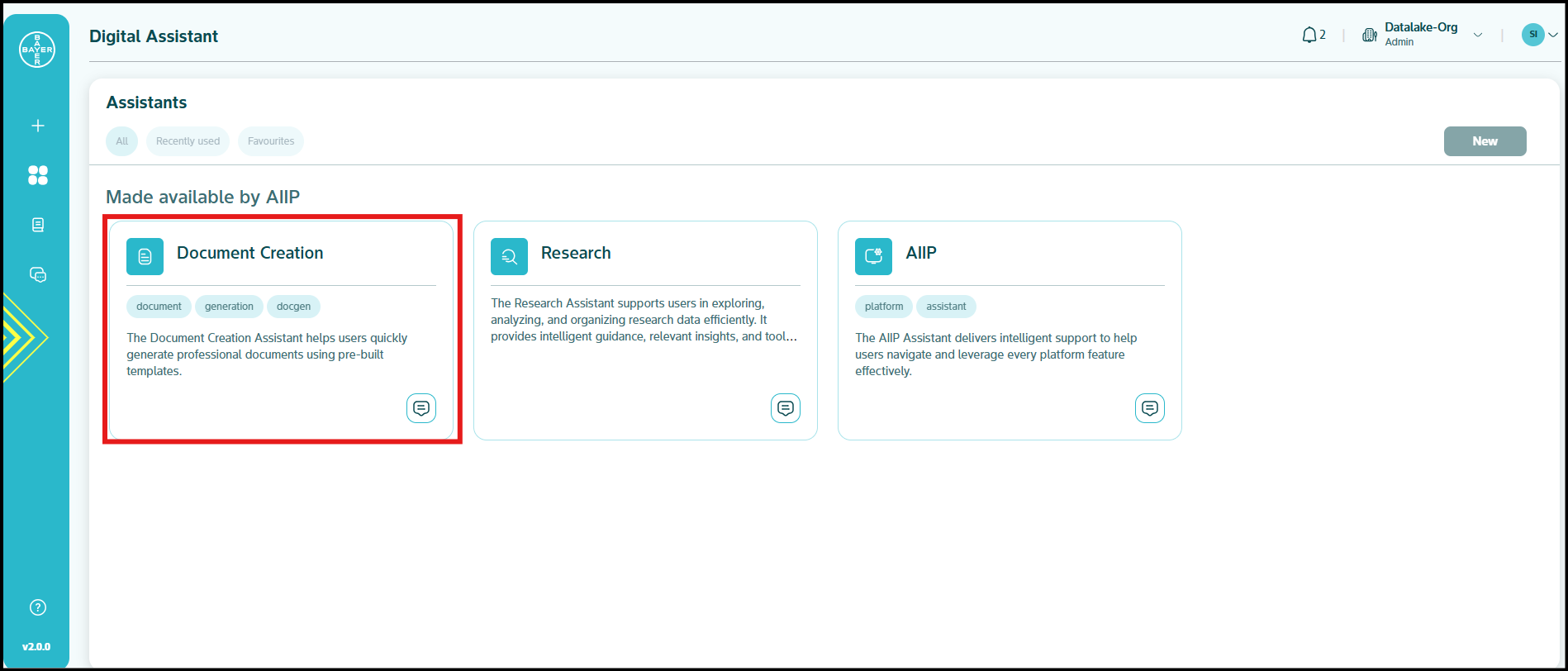Open the four-dot apps grid icon

tap(37, 175)
